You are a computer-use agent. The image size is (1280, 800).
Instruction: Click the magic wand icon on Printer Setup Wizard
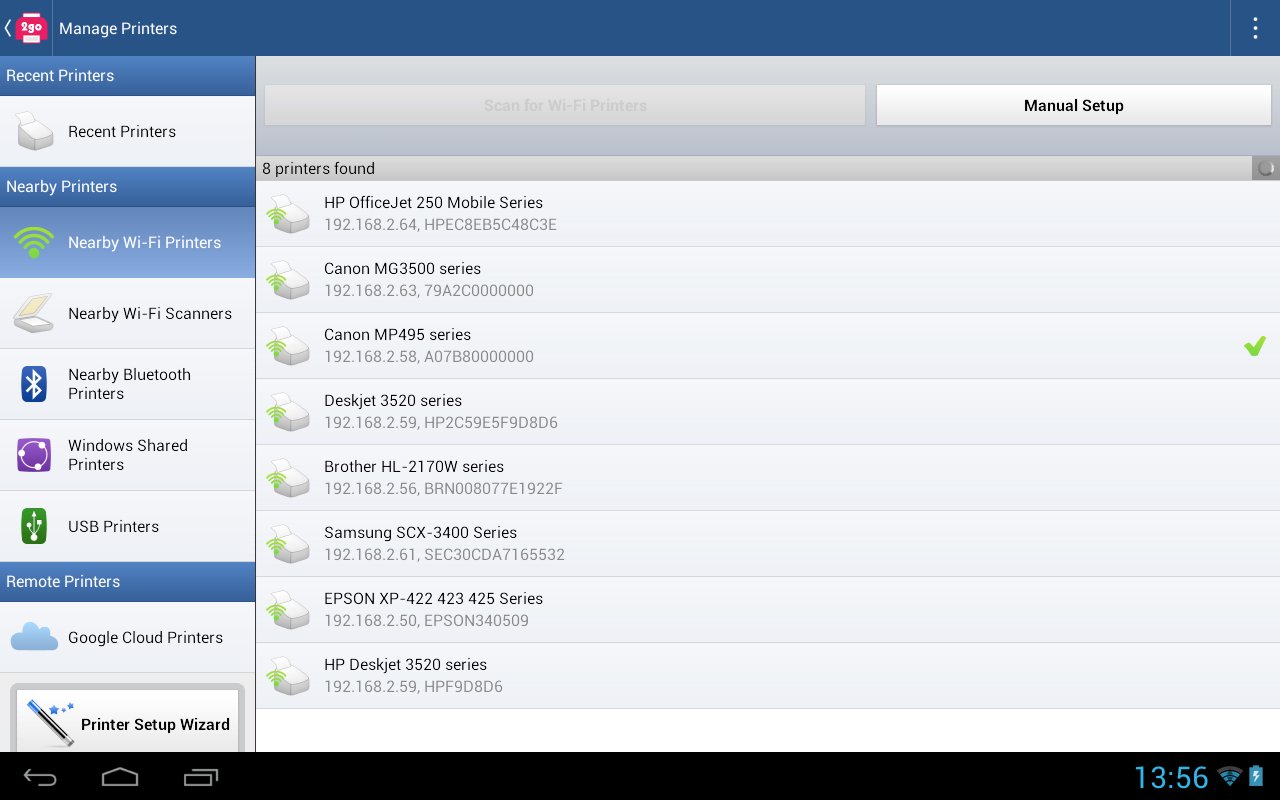point(50,723)
